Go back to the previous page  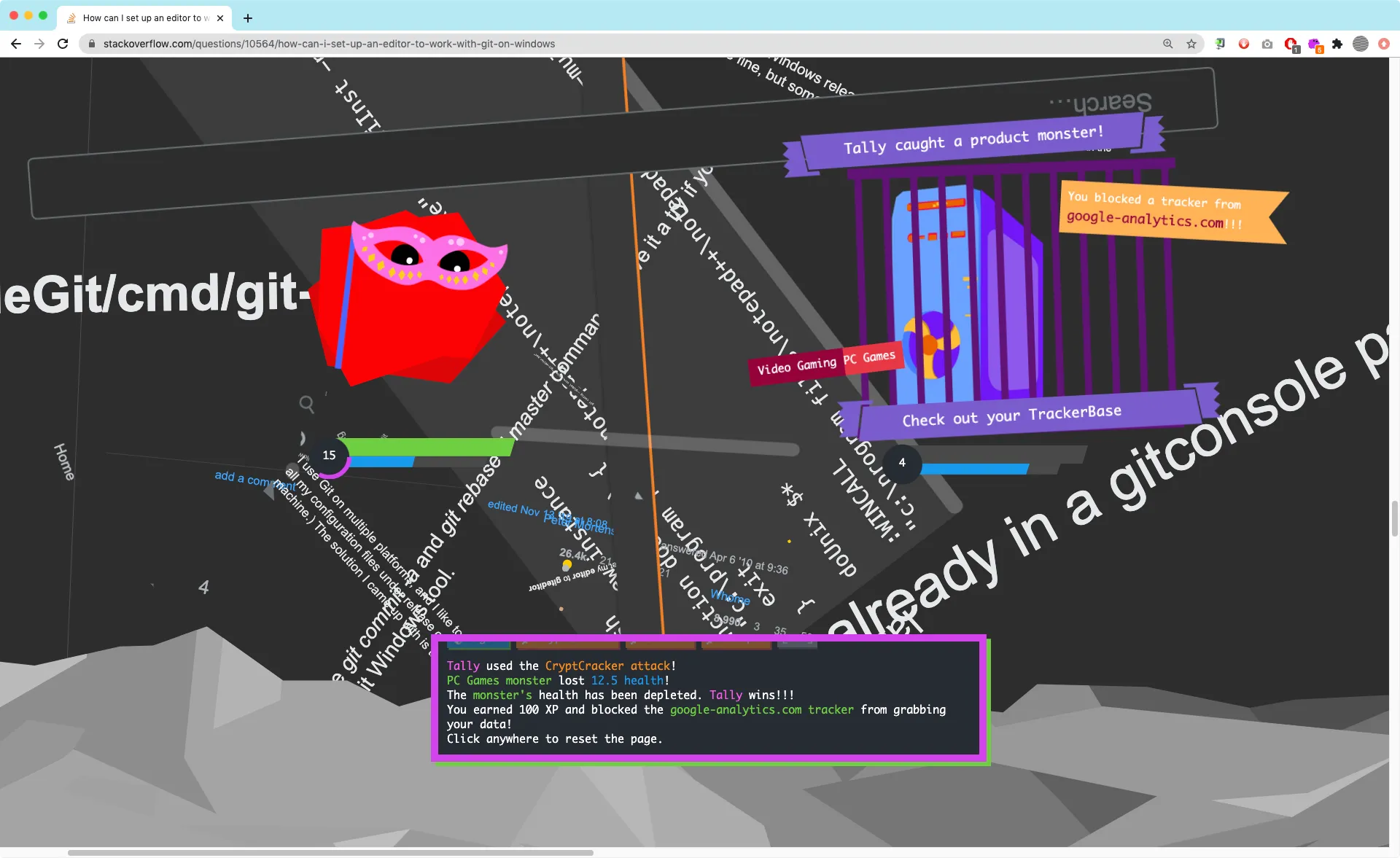[x=16, y=44]
